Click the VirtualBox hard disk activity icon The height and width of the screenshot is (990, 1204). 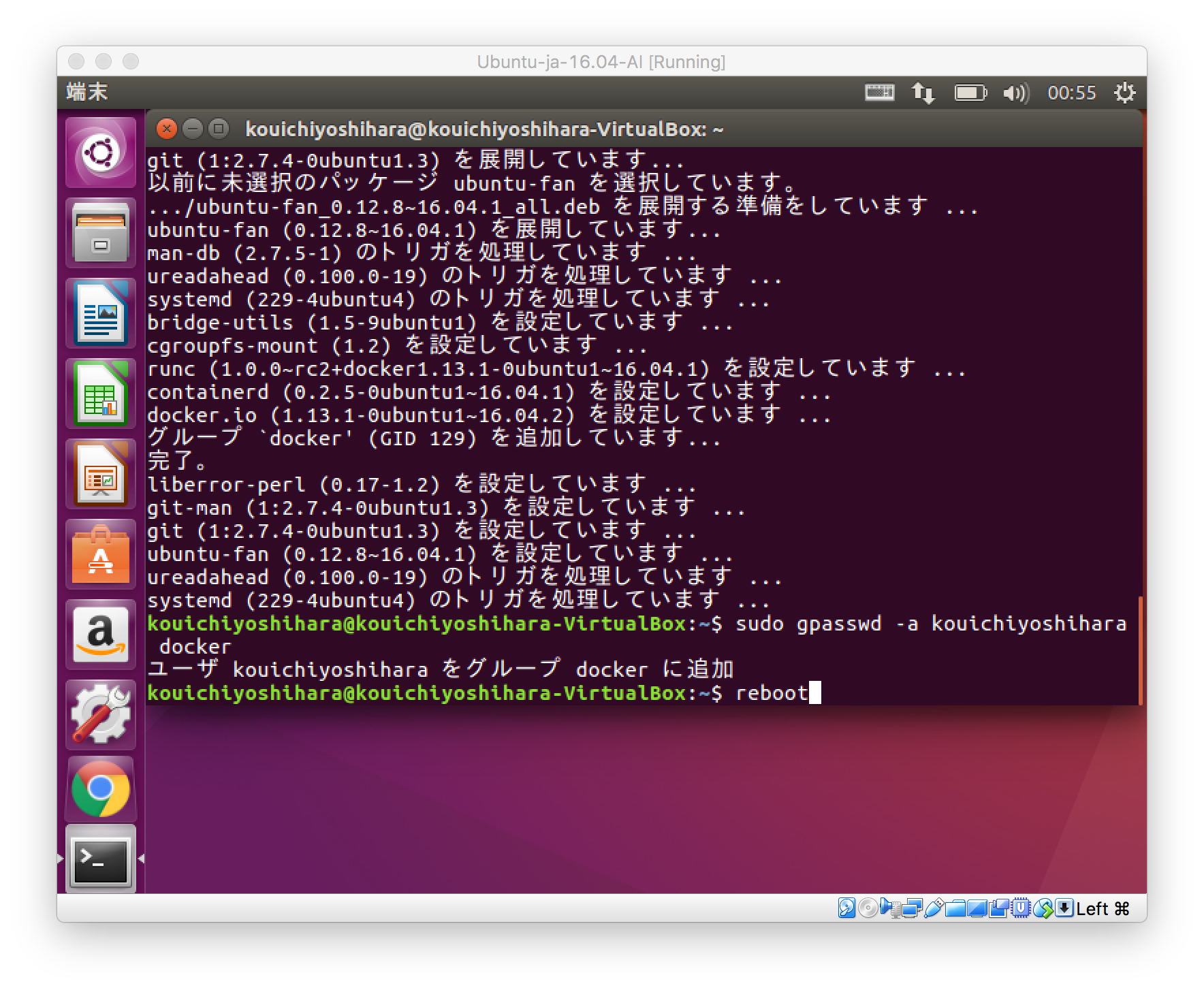coord(846,908)
